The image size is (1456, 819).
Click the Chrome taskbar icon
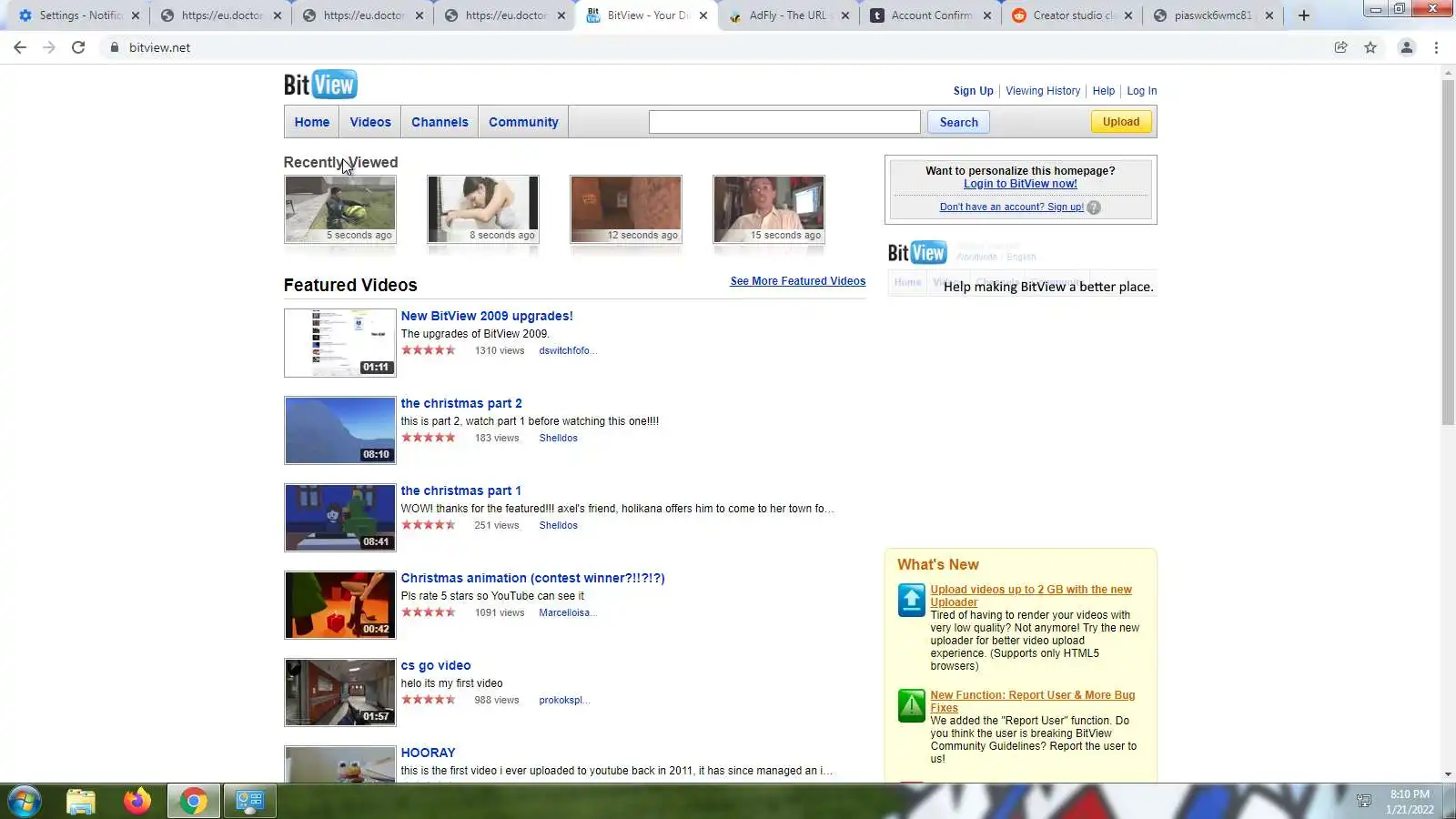(193, 802)
